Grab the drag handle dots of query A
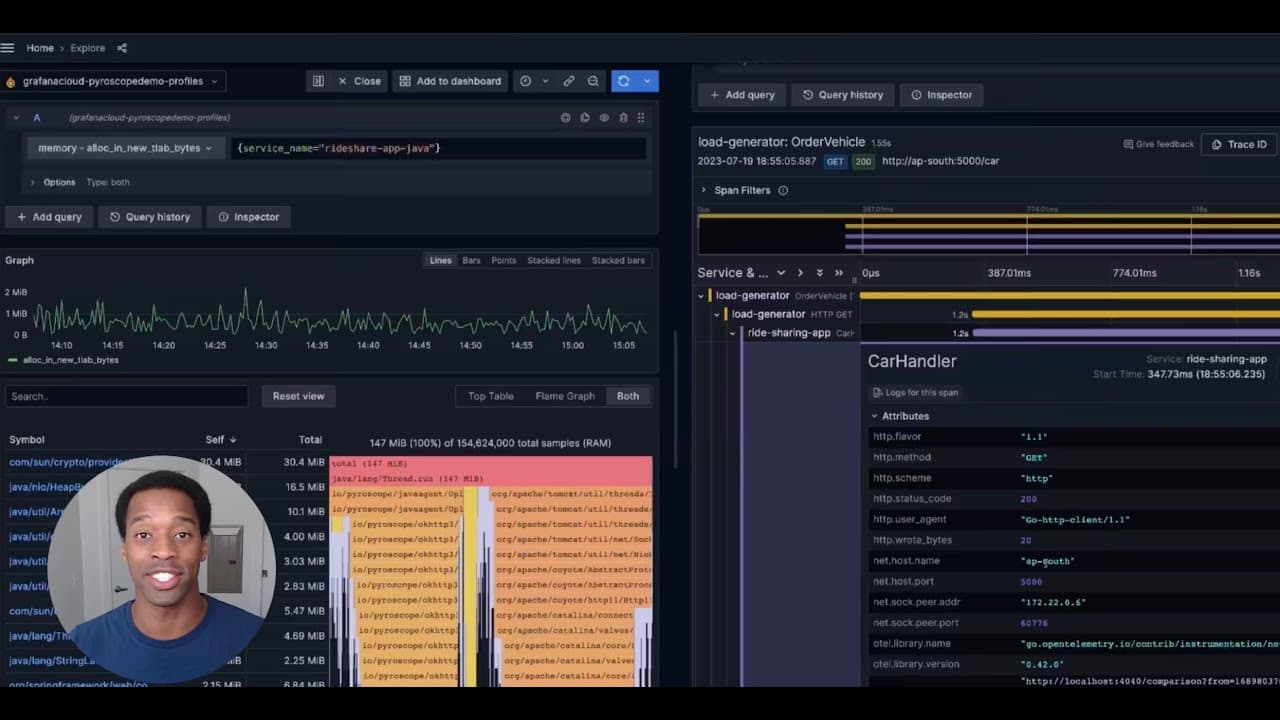This screenshot has width=1280, height=720. [641, 118]
